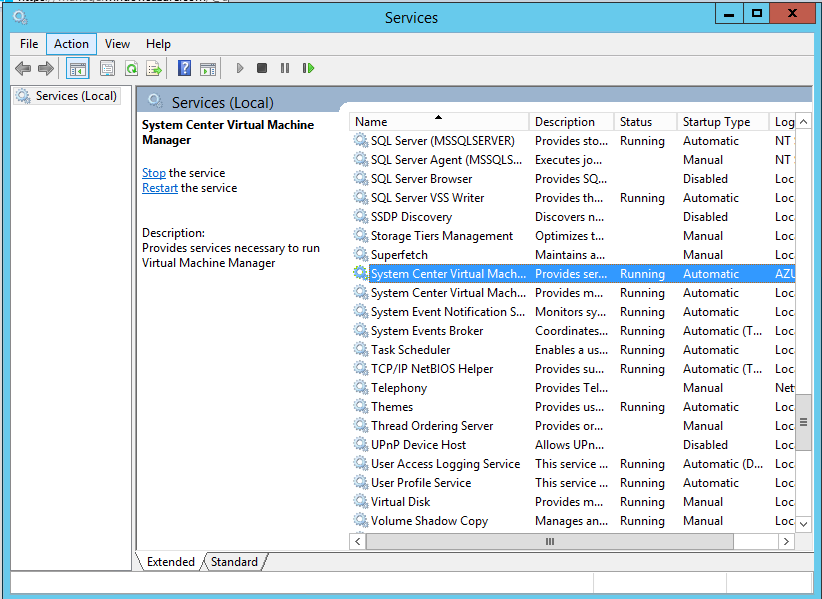
Task: Select the highlighted System Center Virtual Mach... row
Action: click(574, 274)
